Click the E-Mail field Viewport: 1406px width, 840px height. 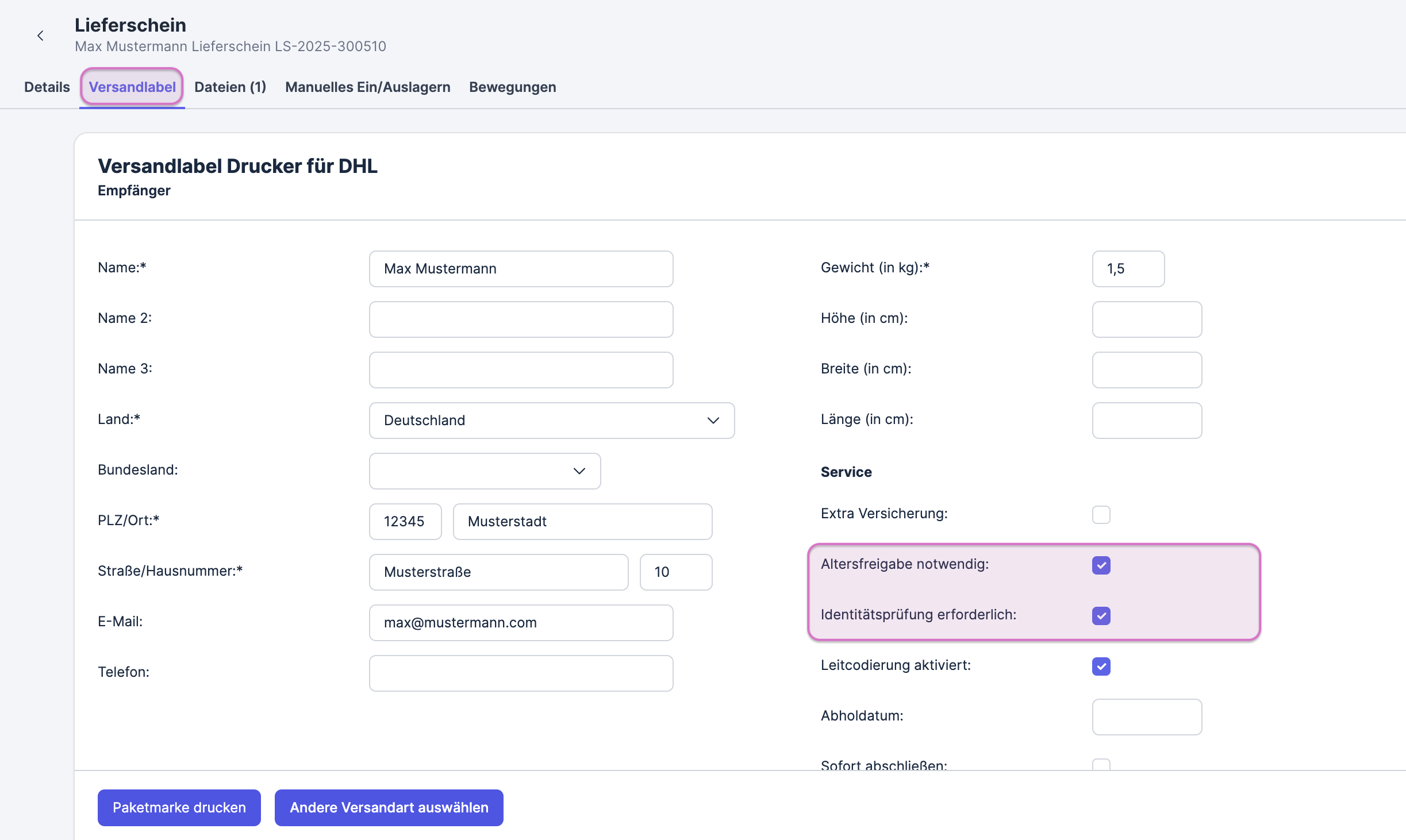point(521,623)
